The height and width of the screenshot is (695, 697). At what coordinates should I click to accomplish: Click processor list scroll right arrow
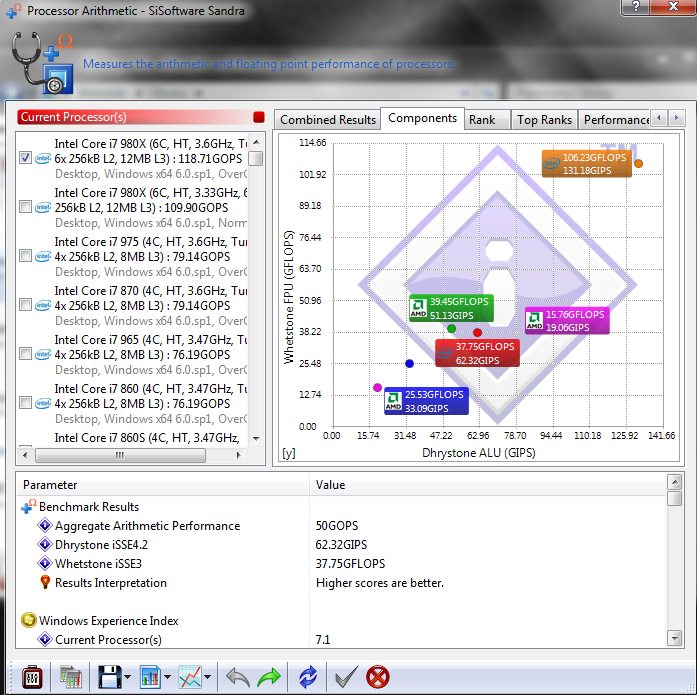239,455
